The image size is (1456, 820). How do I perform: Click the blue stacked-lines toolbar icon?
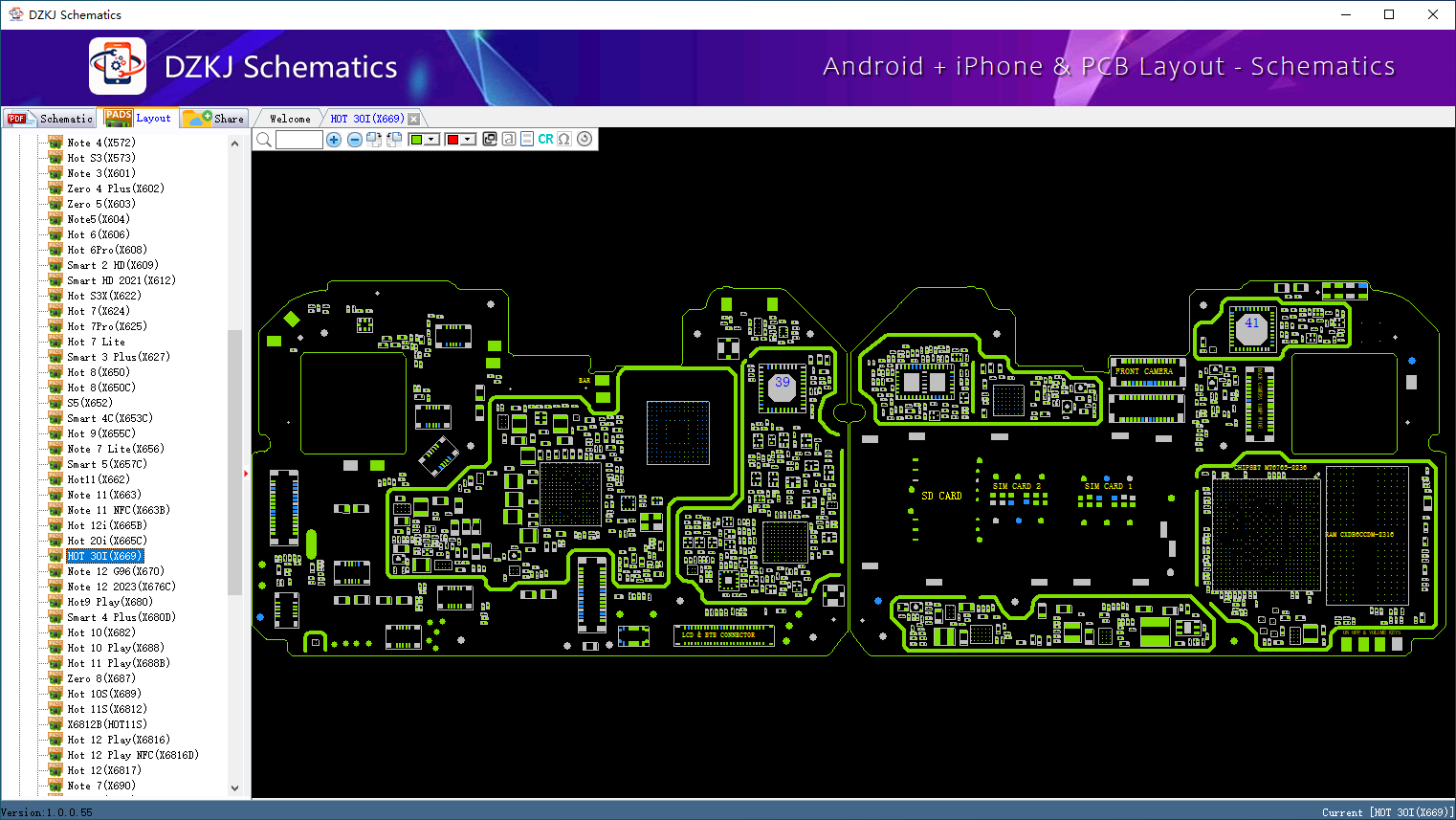pyautogui.click(x=527, y=140)
